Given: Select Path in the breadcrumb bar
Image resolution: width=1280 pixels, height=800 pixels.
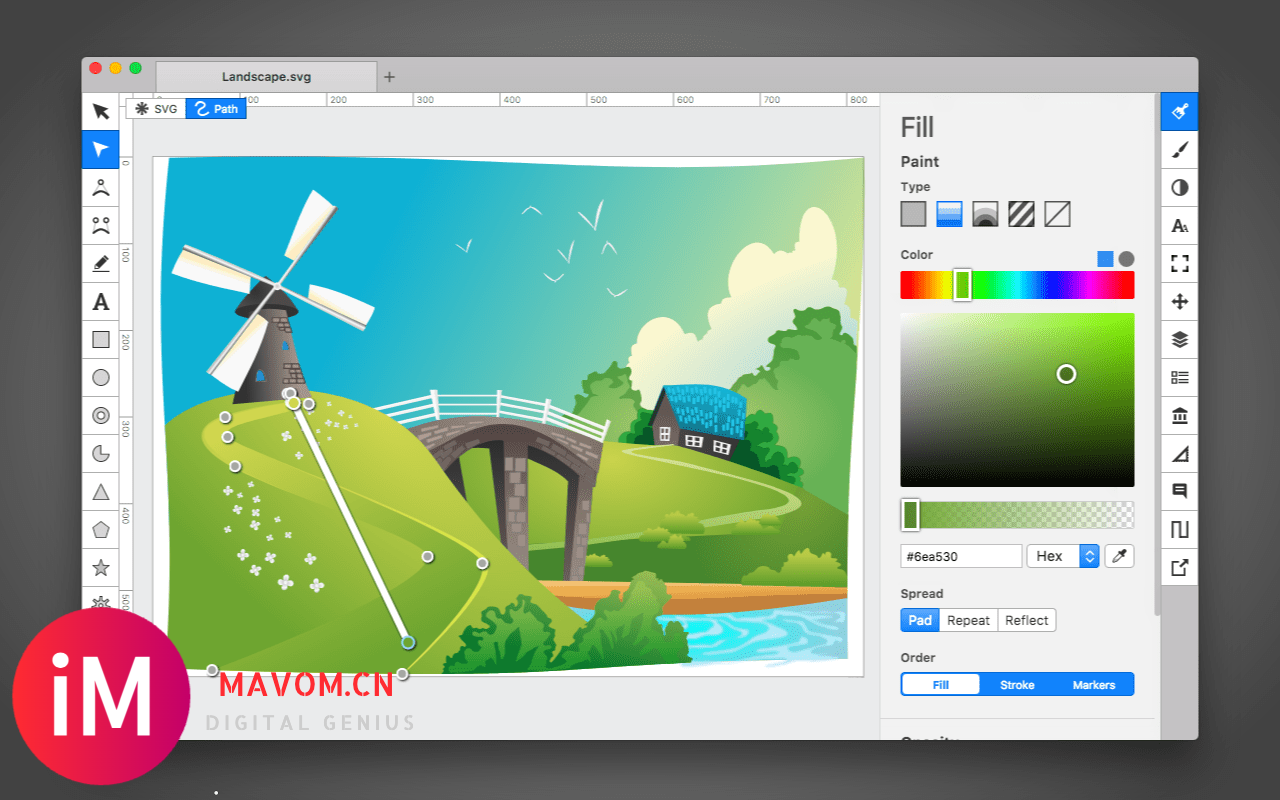Looking at the screenshot, I should click(216, 108).
